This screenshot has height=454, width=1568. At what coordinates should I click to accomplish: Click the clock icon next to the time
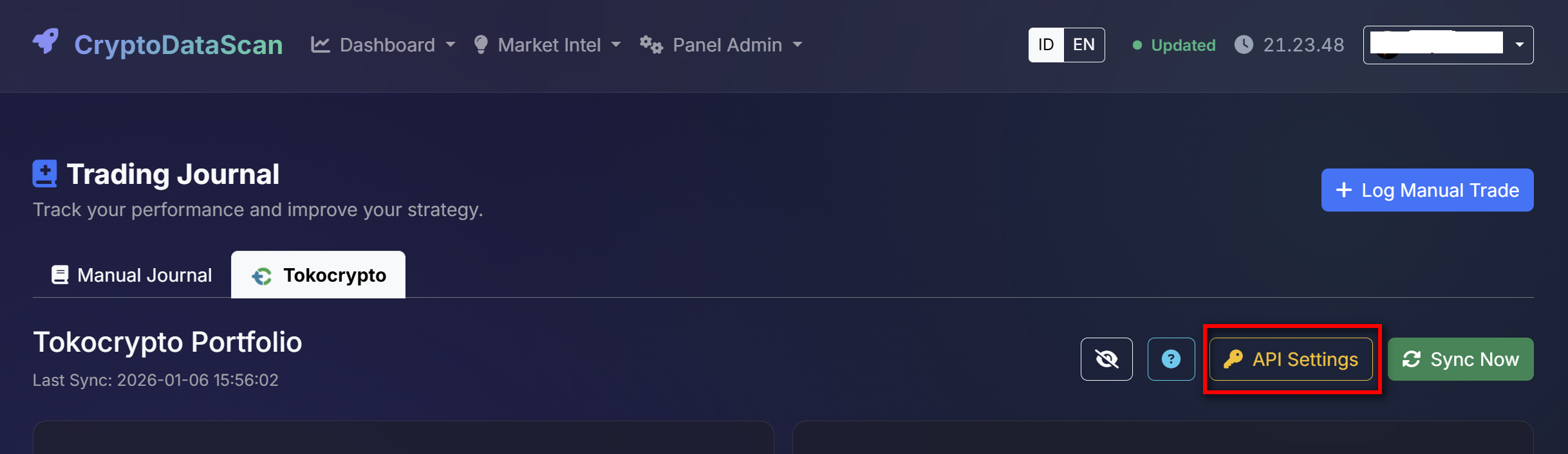[1242, 44]
